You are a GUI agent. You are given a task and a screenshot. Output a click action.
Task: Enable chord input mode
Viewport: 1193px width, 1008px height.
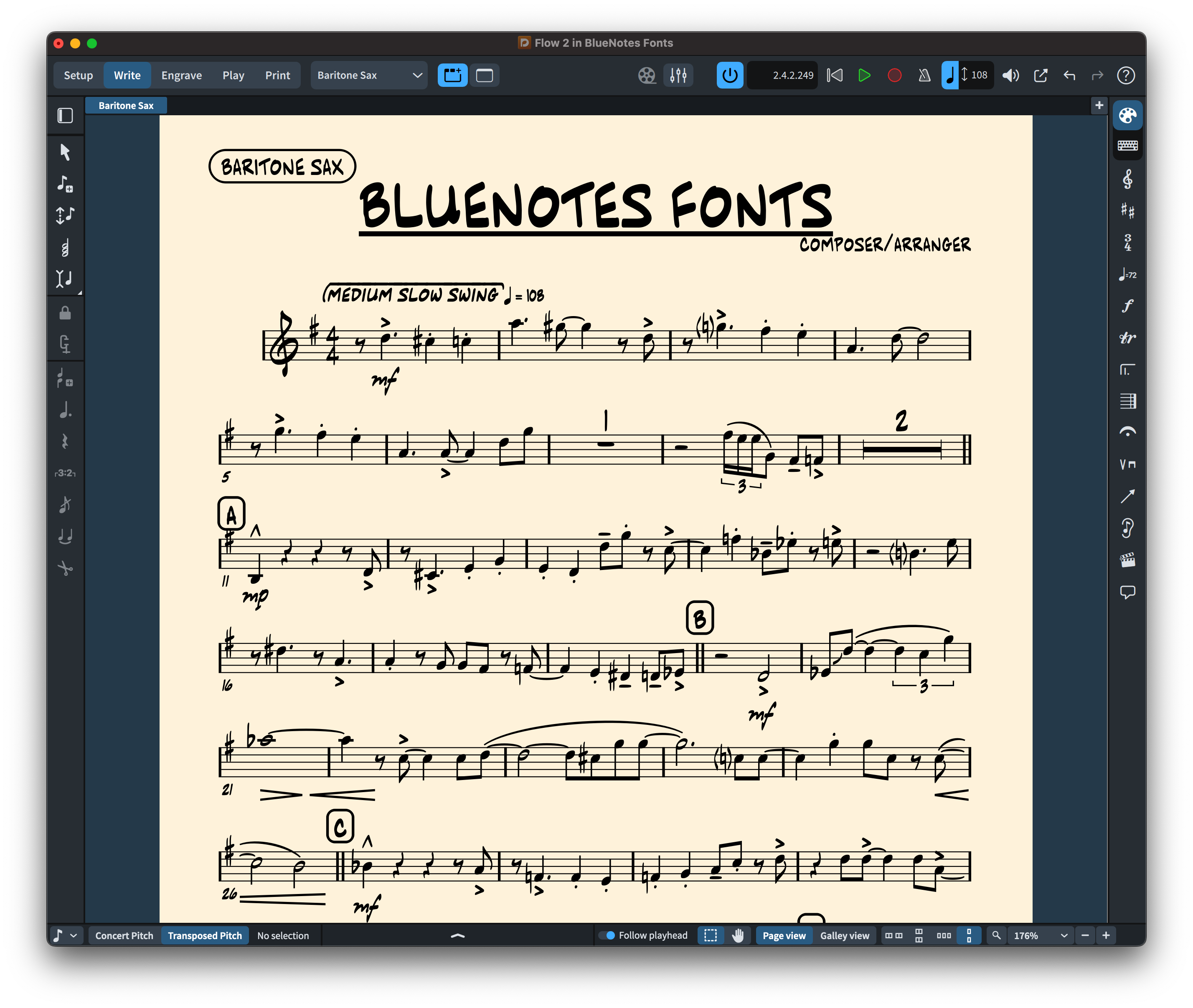[65, 248]
